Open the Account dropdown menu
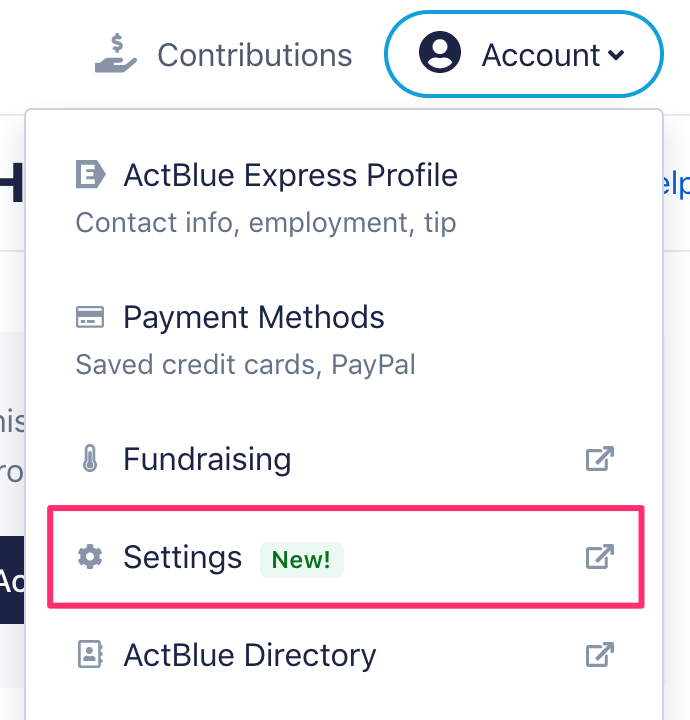 click(x=524, y=54)
